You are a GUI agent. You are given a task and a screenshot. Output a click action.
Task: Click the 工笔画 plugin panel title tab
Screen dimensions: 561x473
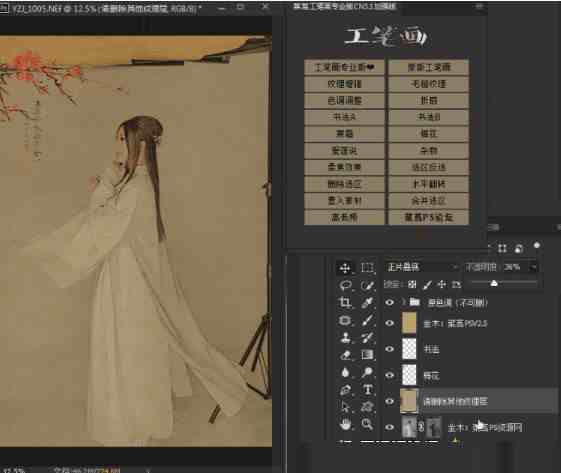pos(344,6)
